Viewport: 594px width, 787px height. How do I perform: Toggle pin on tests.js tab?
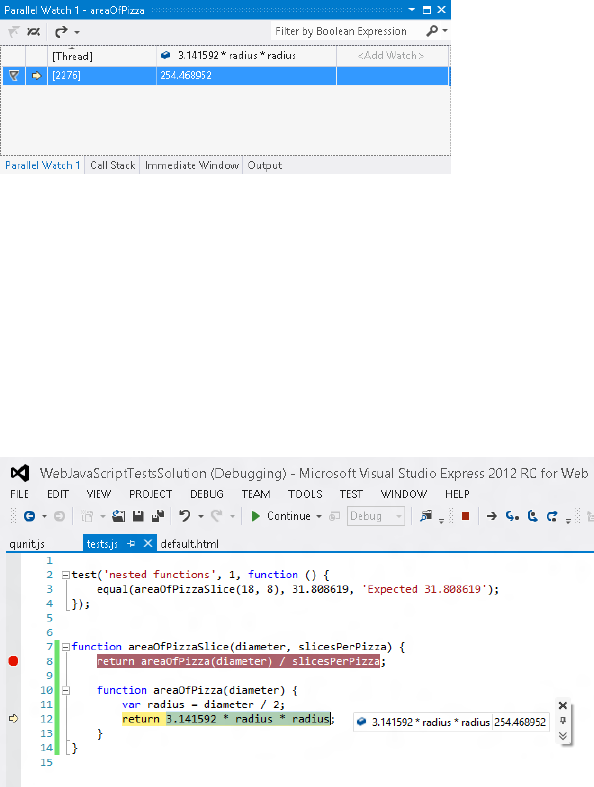click(131, 544)
